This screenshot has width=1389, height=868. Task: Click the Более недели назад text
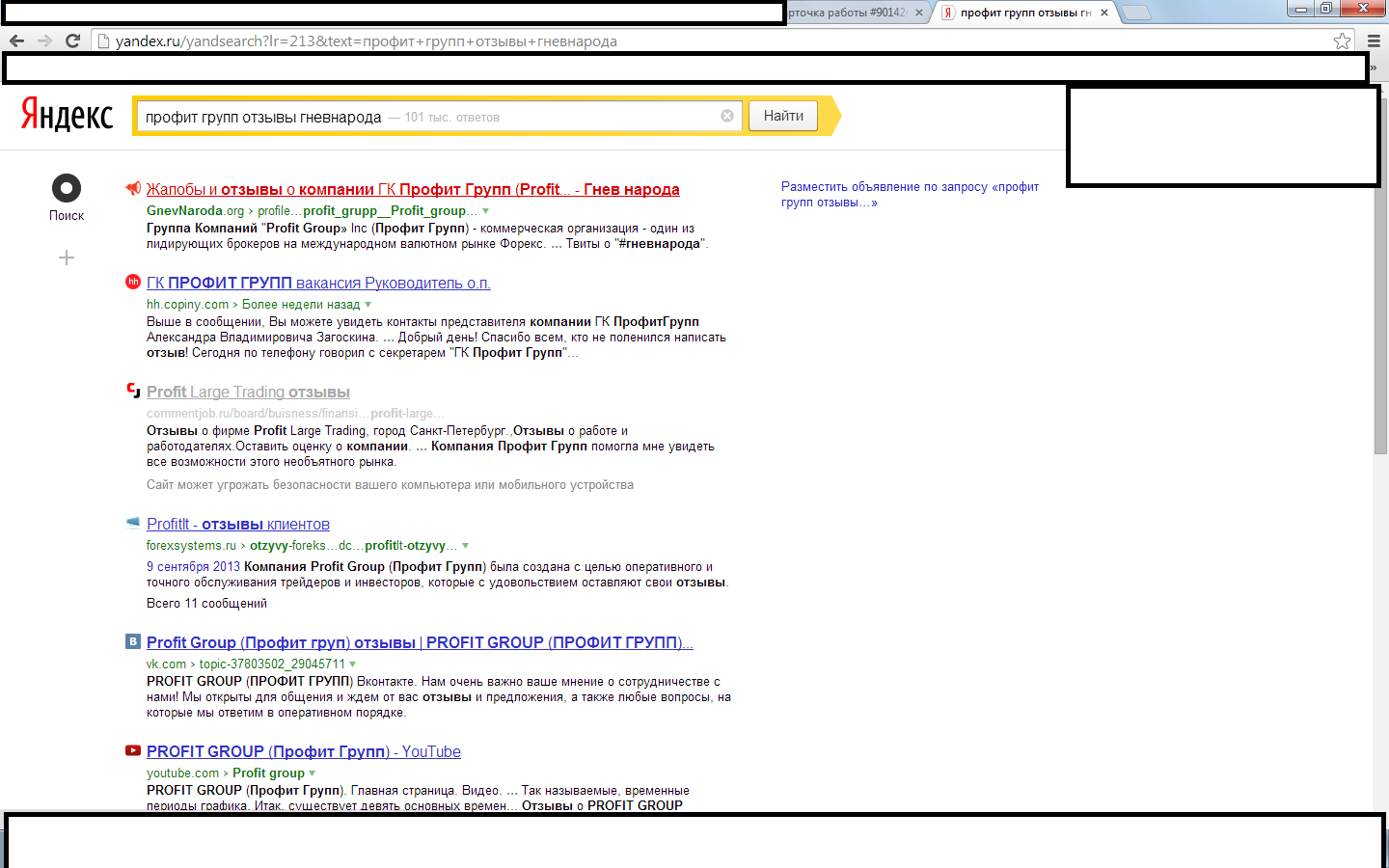click(301, 304)
